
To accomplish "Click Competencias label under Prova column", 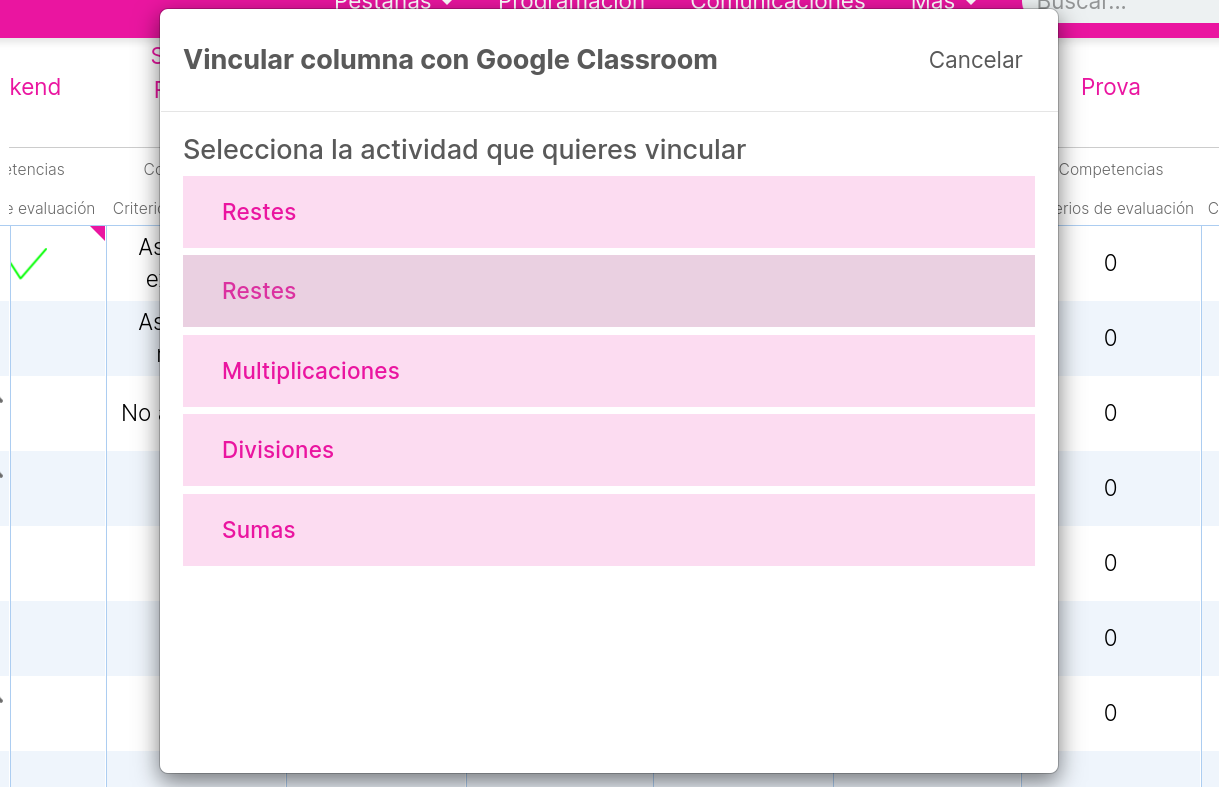I will point(1111,170).
